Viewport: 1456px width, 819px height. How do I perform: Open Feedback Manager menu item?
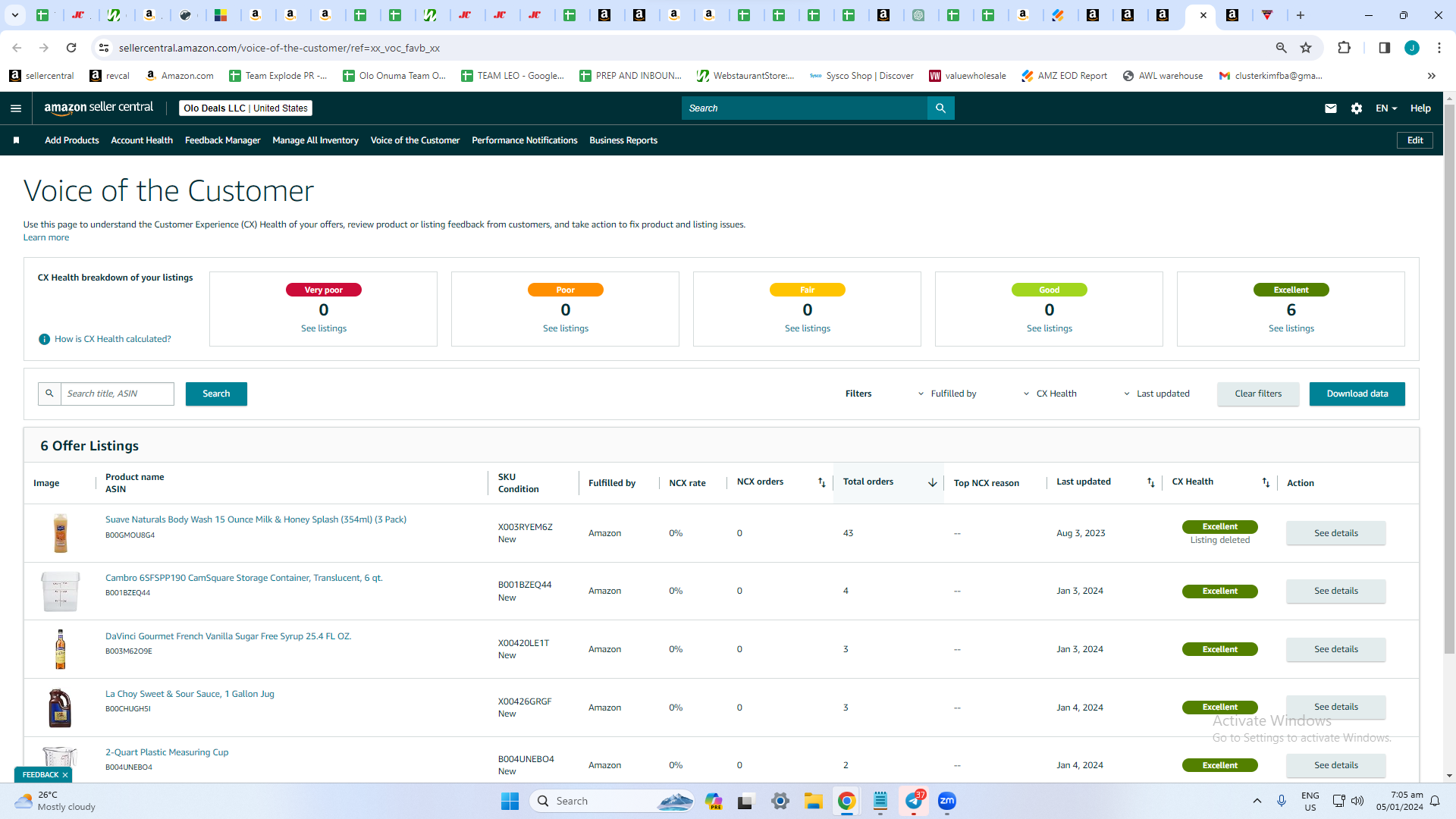pyautogui.click(x=223, y=140)
